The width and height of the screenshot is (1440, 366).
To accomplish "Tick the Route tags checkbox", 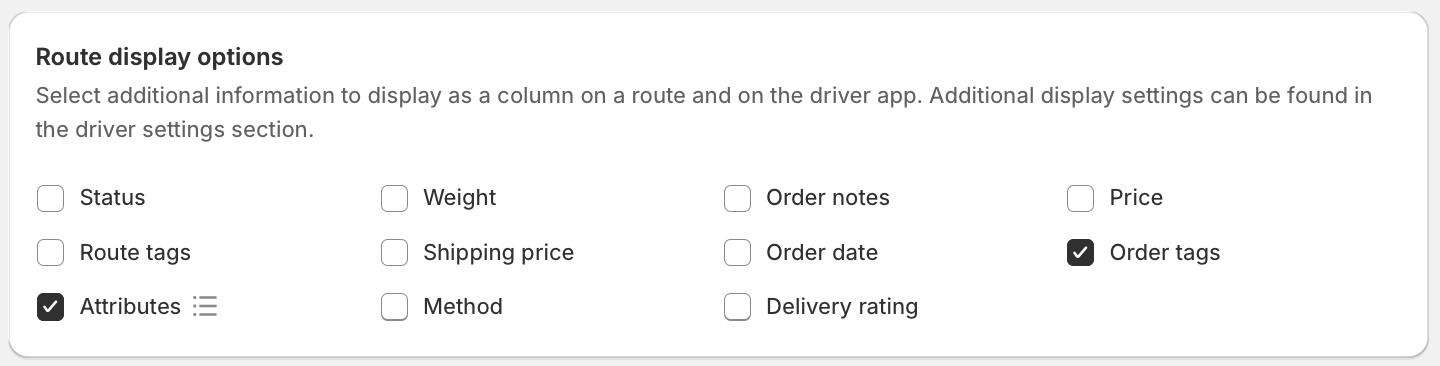I will coord(51,252).
